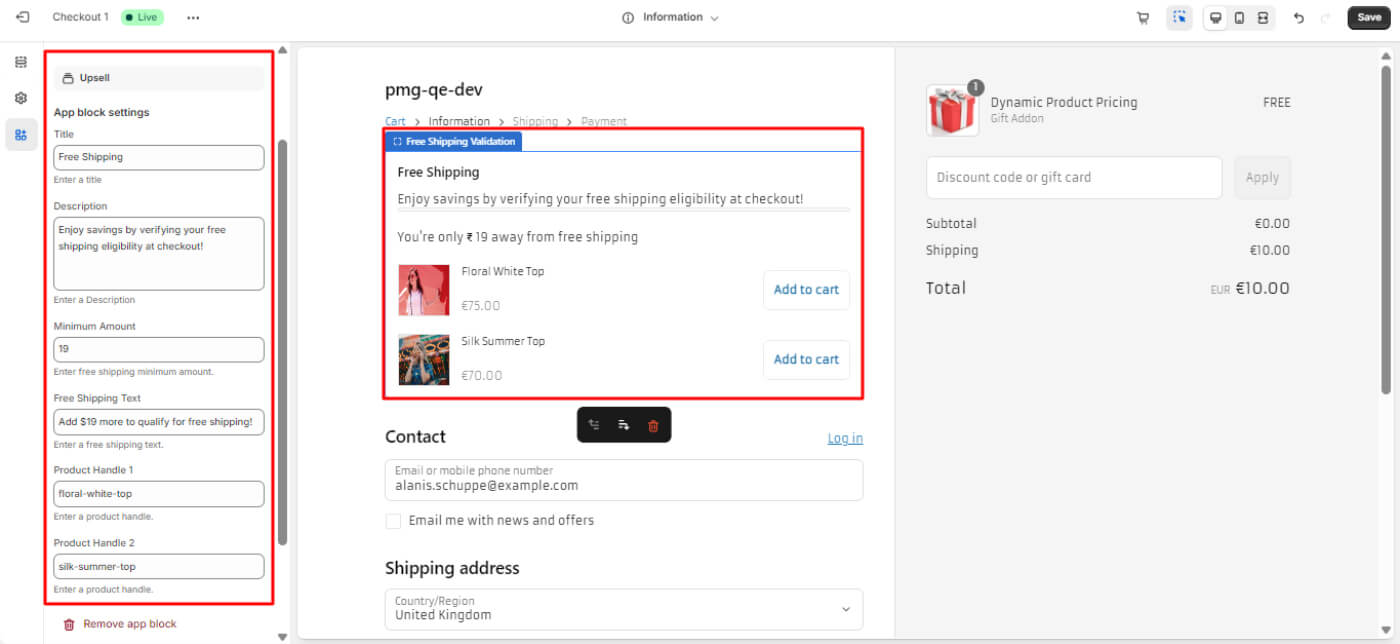Viewport: 1400px width, 644px height.
Task: Open the Sections panel in sidebar
Action: (21, 62)
